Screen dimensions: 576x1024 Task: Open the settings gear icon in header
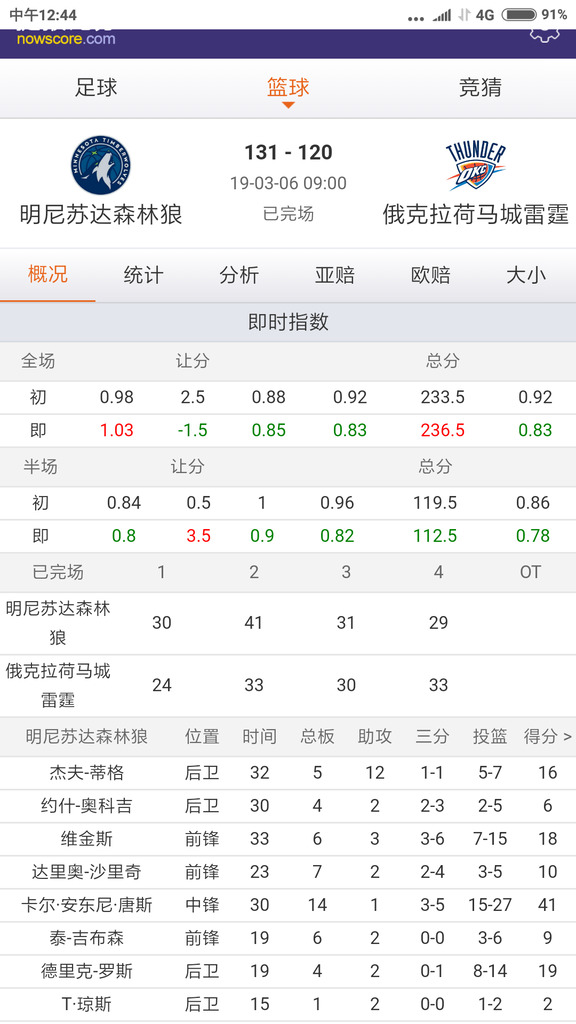tap(545, 35)
